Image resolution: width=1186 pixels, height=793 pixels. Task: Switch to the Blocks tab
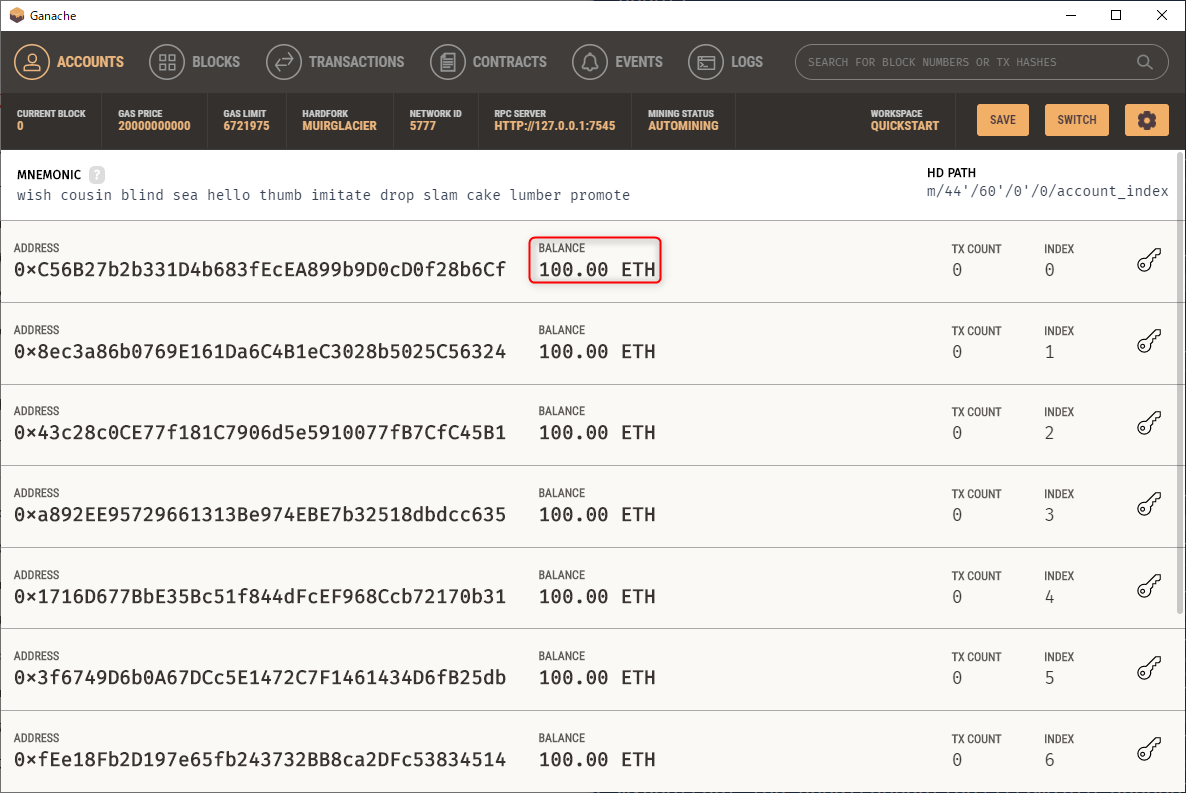[x=195, y=62]
